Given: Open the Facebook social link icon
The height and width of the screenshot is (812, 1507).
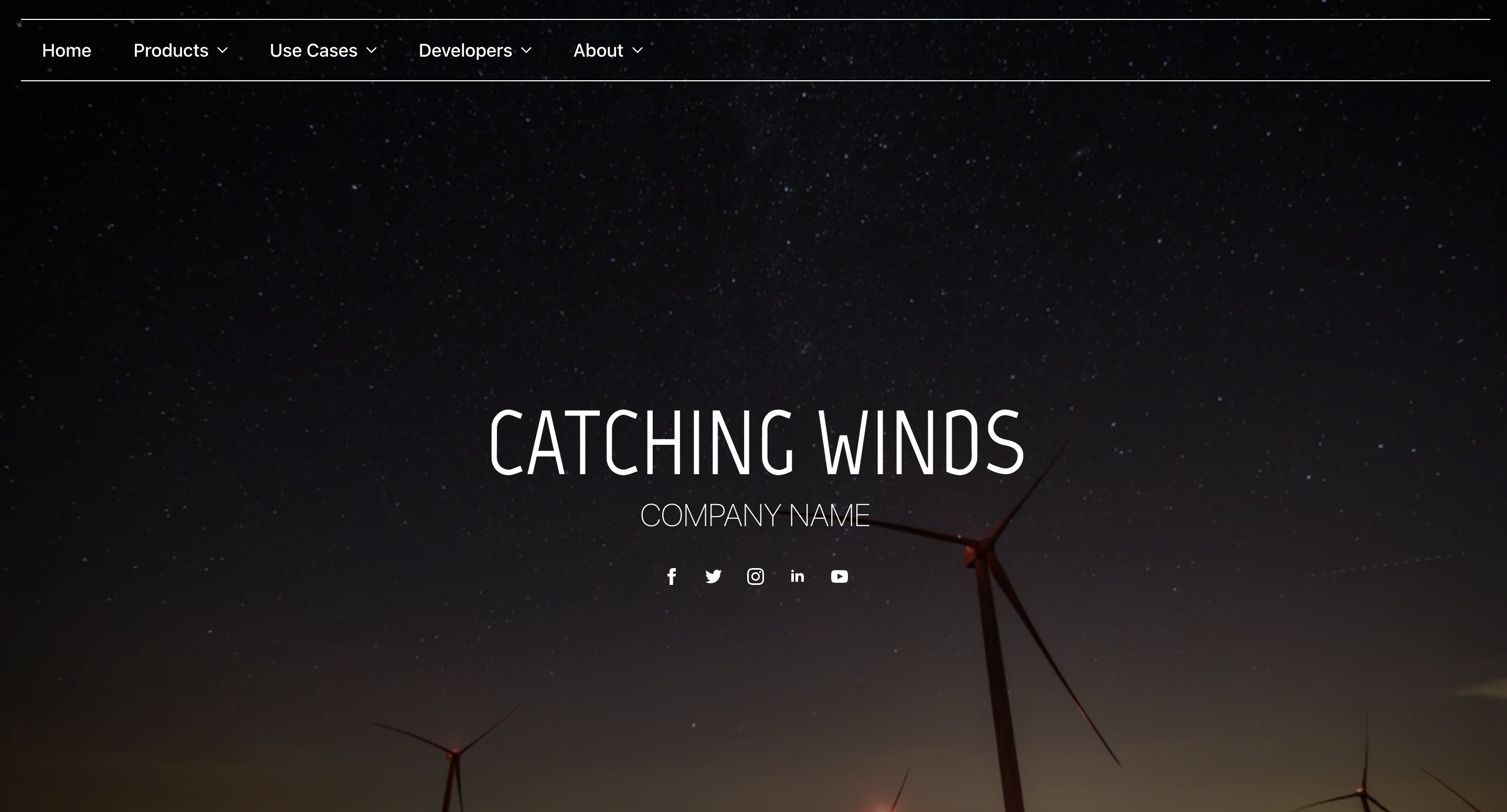Looking at the screenshot, I should 672,577.
